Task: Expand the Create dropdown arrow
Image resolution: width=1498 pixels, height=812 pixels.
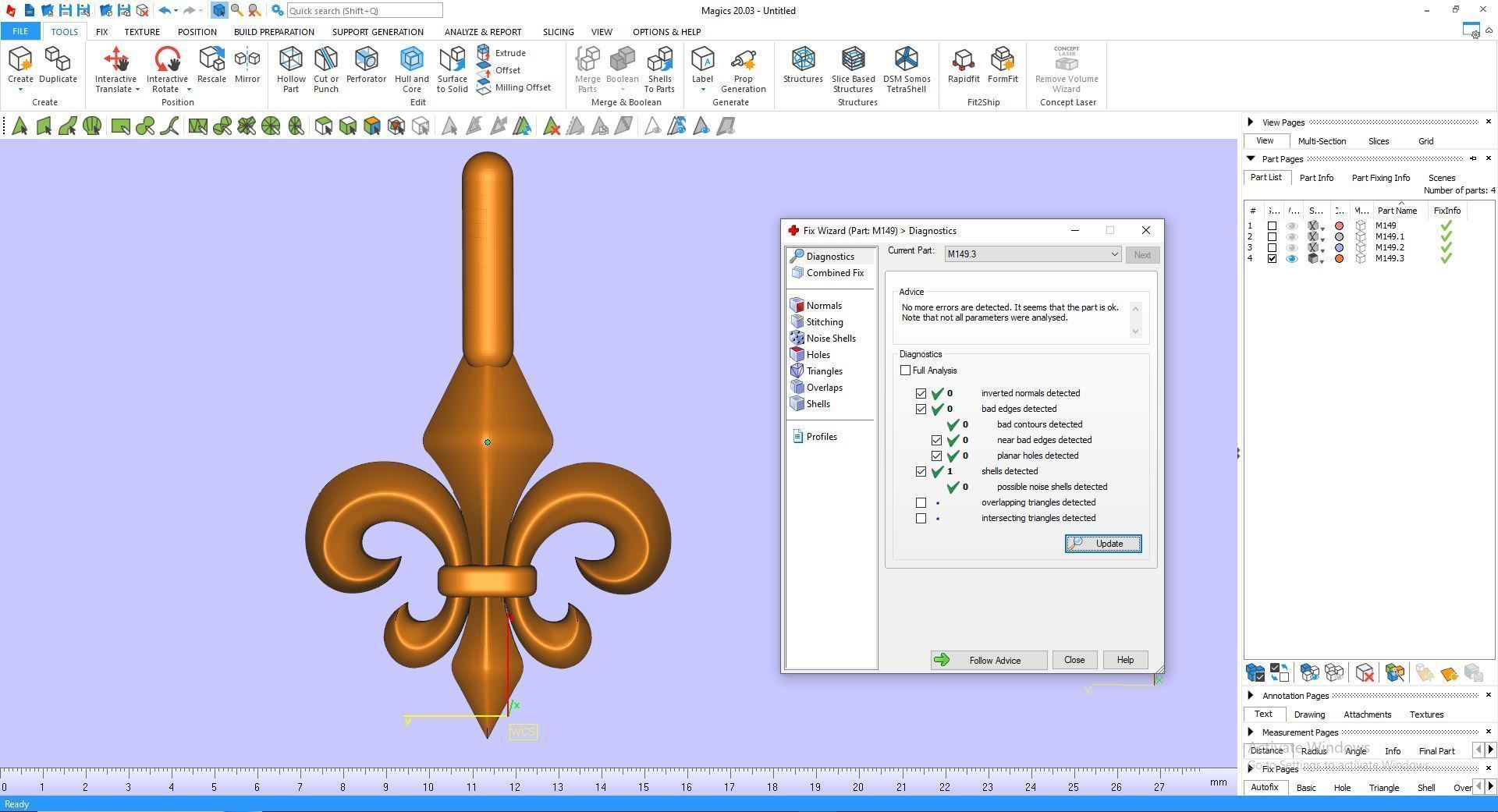Action: coord(20,90)
